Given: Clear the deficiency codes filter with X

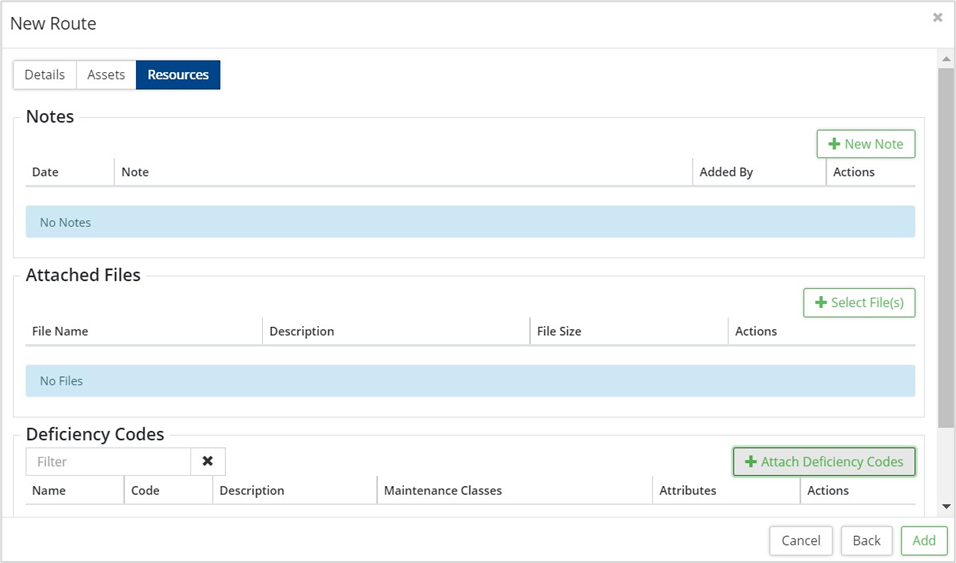Looking at the screenshot, I should point(208,461).
